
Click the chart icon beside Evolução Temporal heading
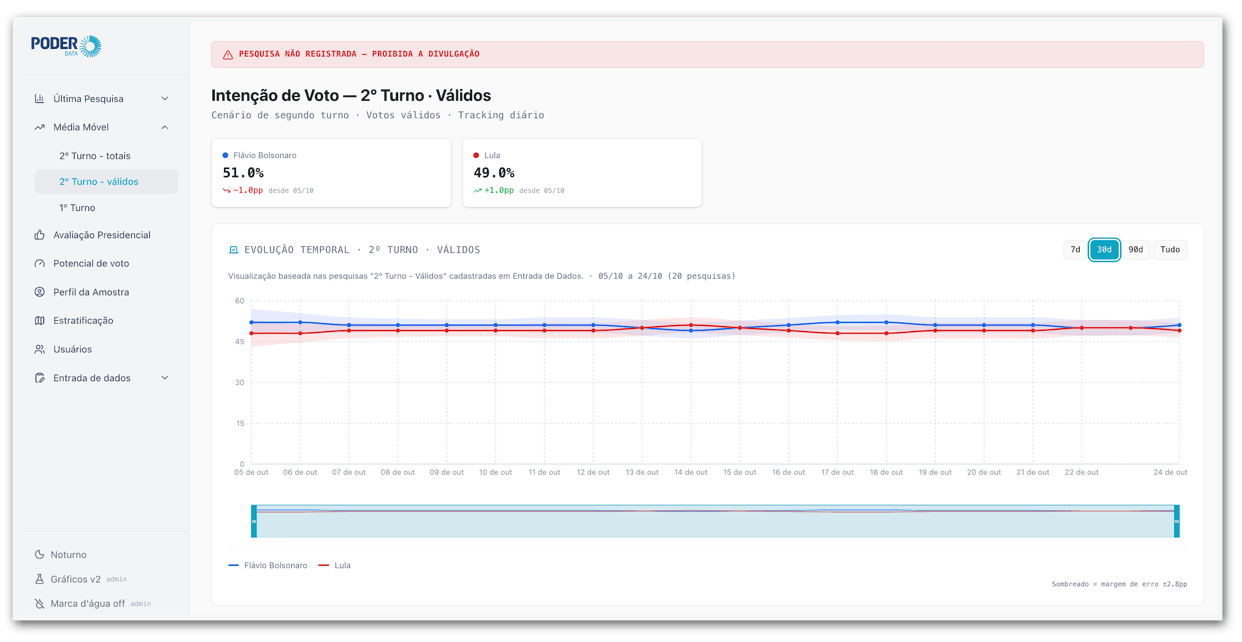[234, 250]
